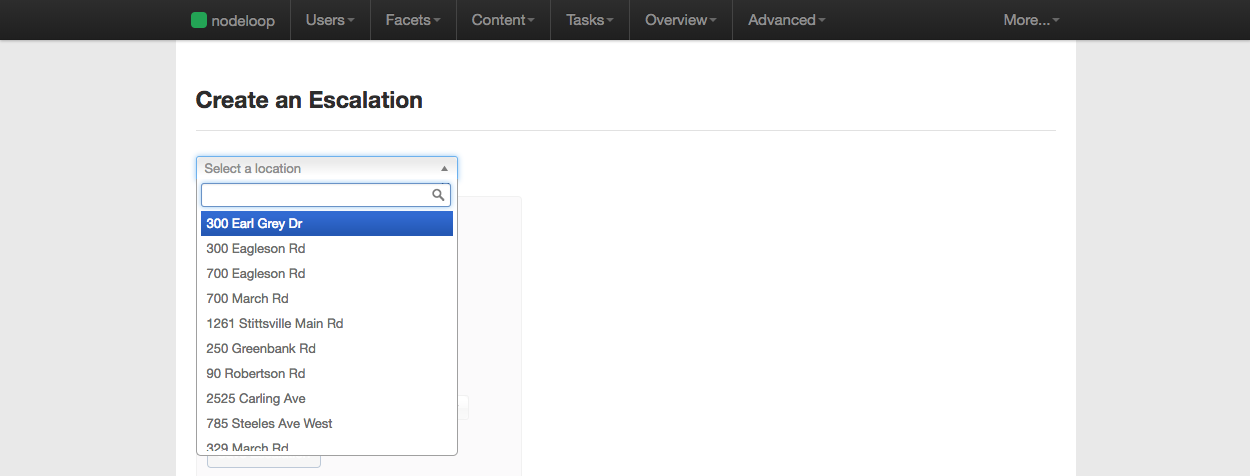Select the 700 Eagleson Rd location

(x=327, y=274)
